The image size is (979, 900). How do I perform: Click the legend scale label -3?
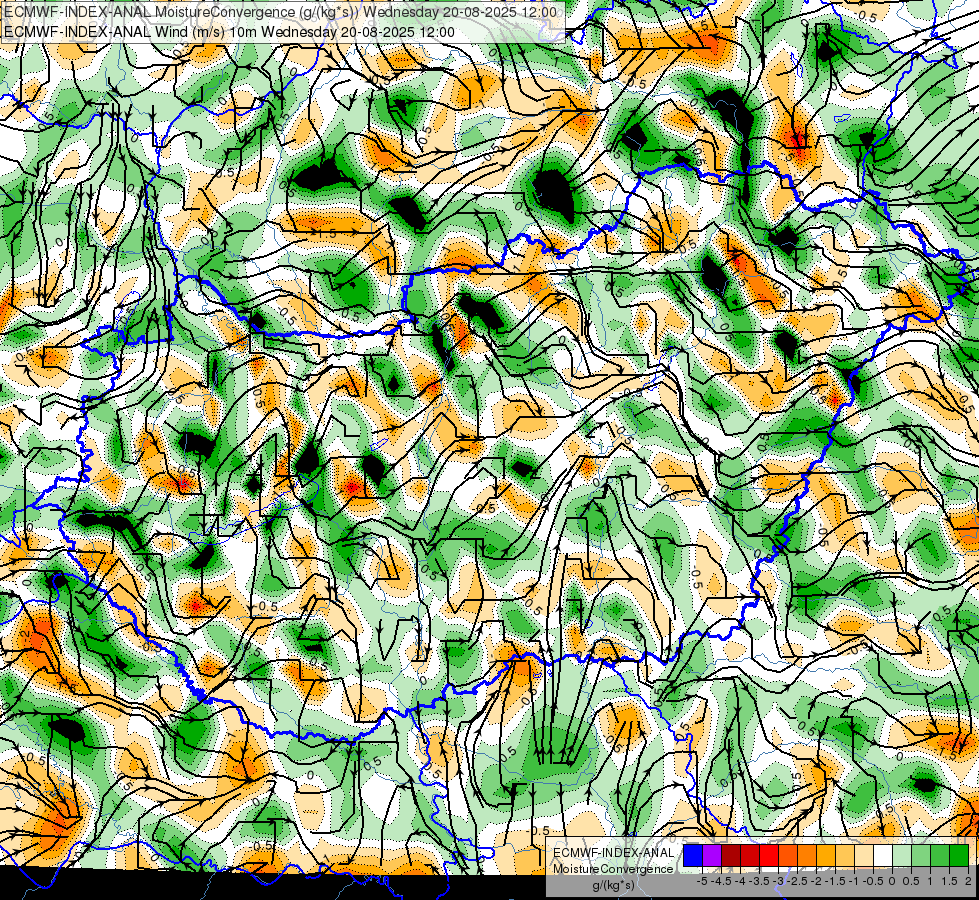779,881
